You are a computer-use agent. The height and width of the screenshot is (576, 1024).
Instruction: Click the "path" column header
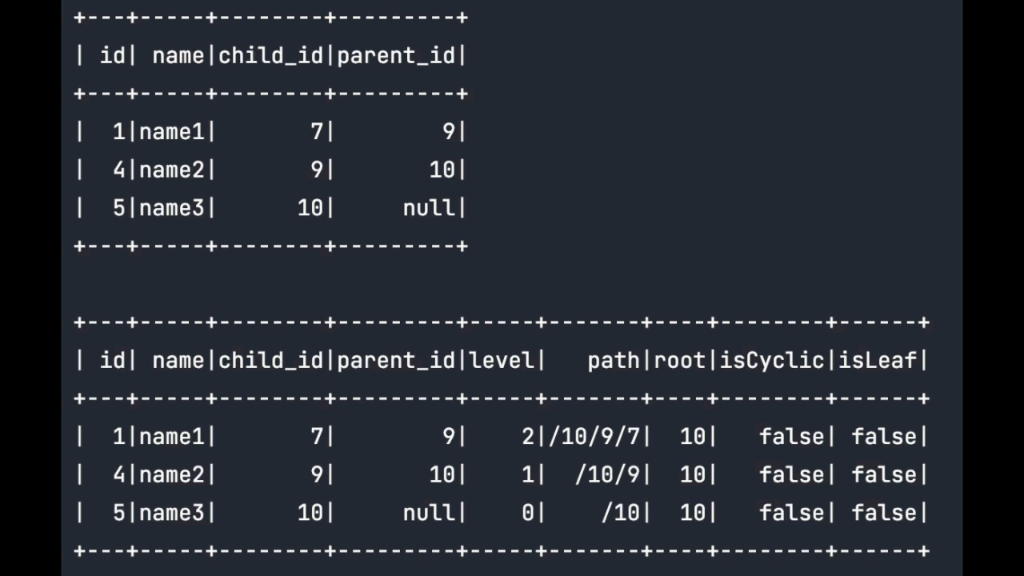[x=613, y=360]
